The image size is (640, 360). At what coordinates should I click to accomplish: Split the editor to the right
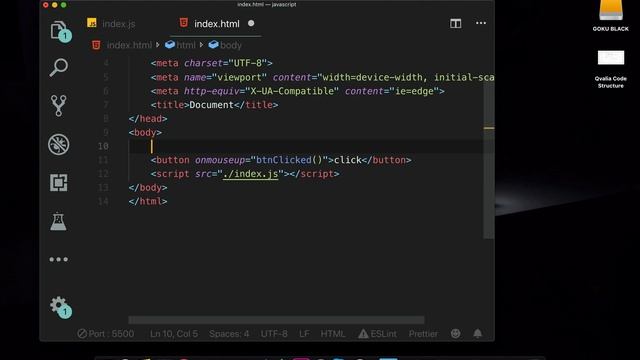point(456,23)
